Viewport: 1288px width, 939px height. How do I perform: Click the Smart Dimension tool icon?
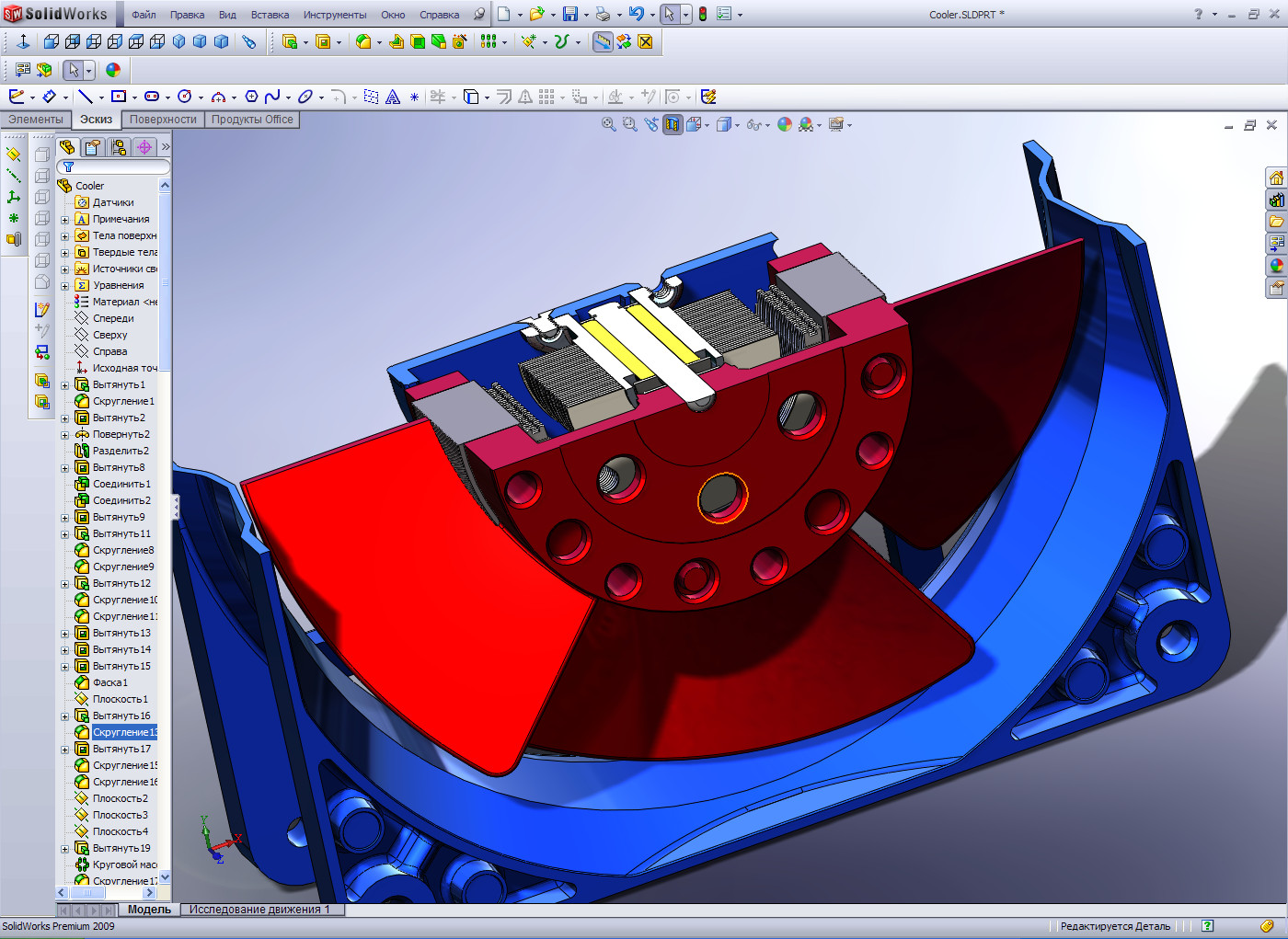click(x=50, y=97)
